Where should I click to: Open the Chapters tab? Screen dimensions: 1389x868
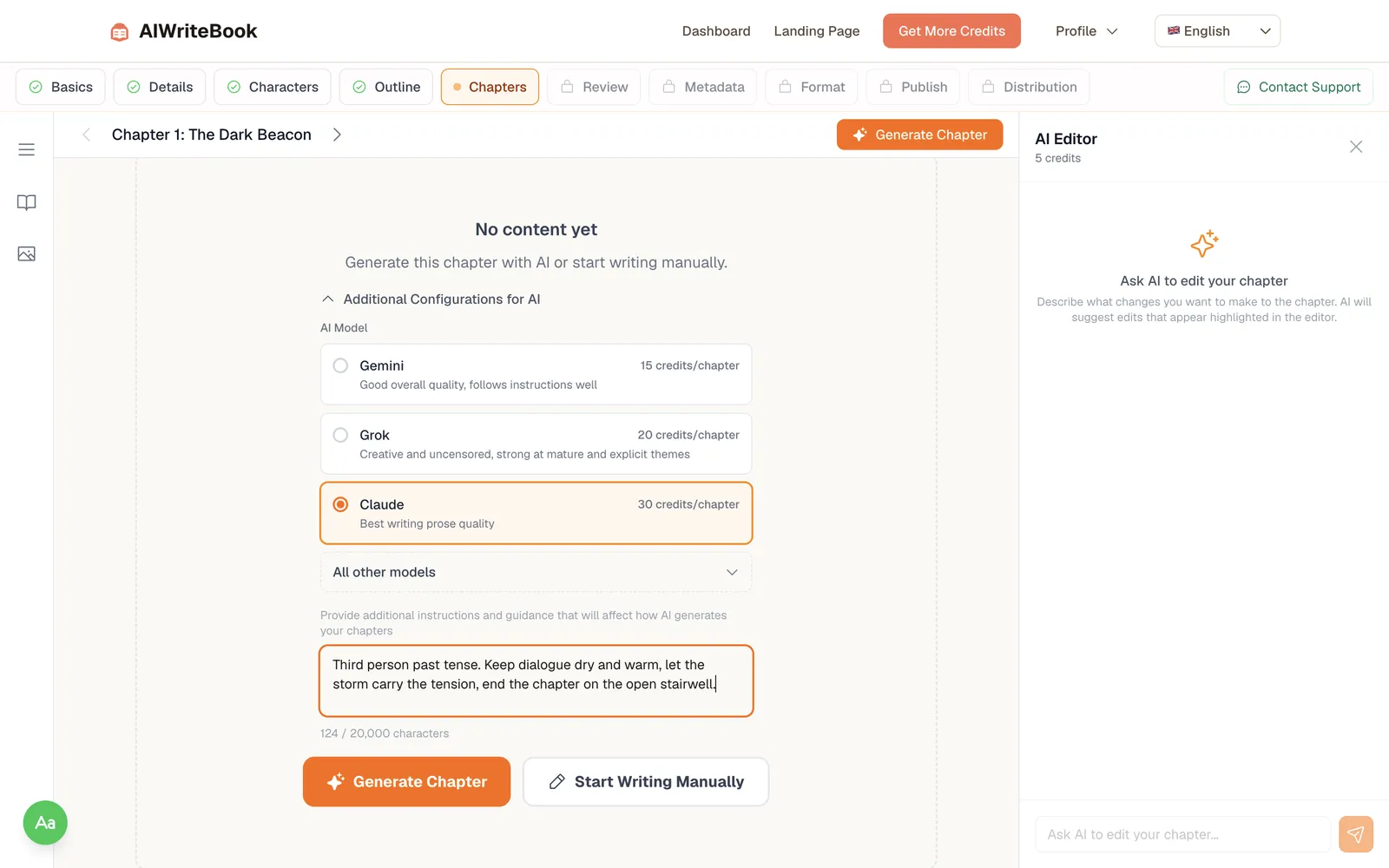tap(490, 87)
